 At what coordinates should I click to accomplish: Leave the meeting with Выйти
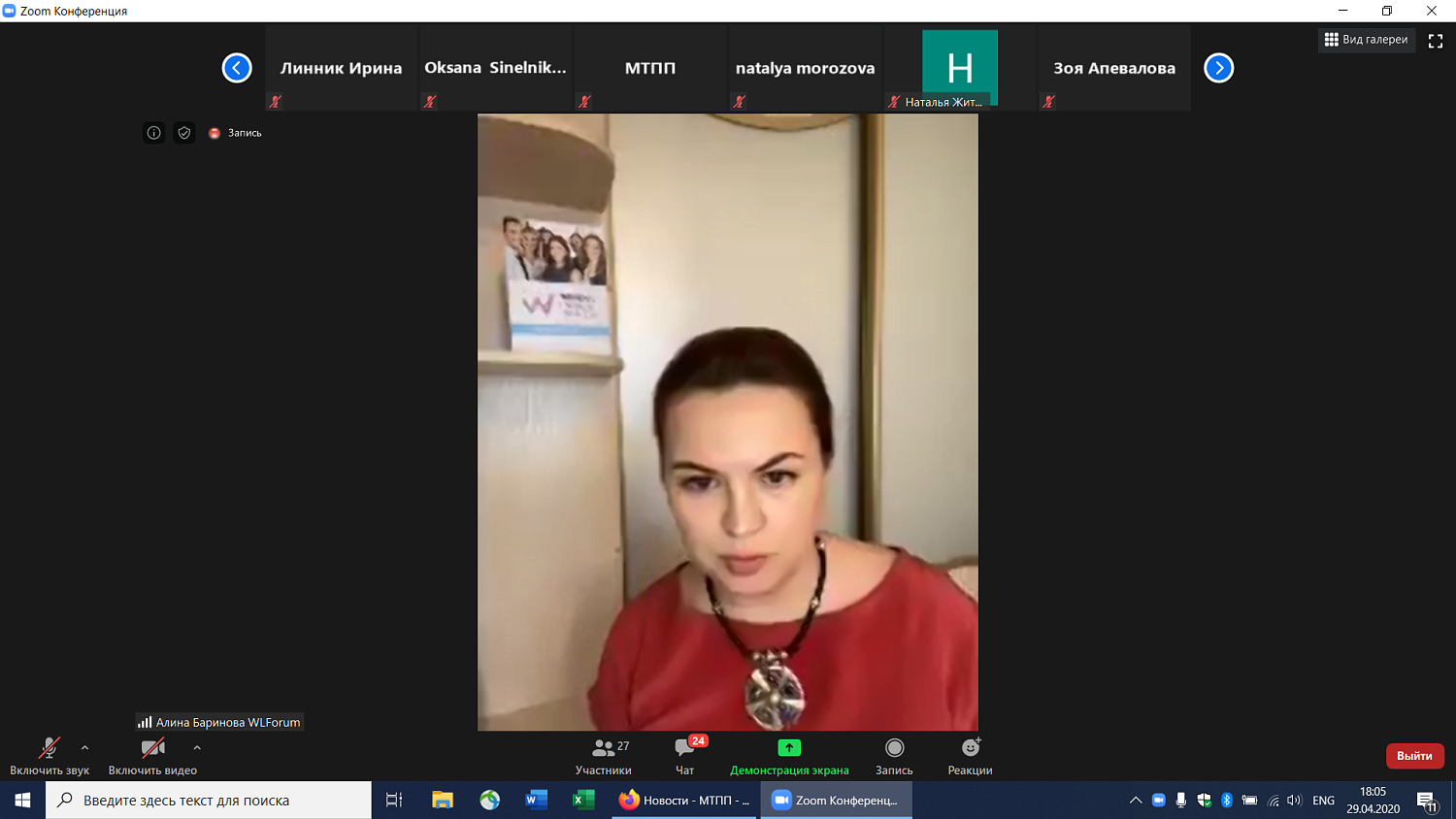pyautogui.click(x=1414, y=756)
